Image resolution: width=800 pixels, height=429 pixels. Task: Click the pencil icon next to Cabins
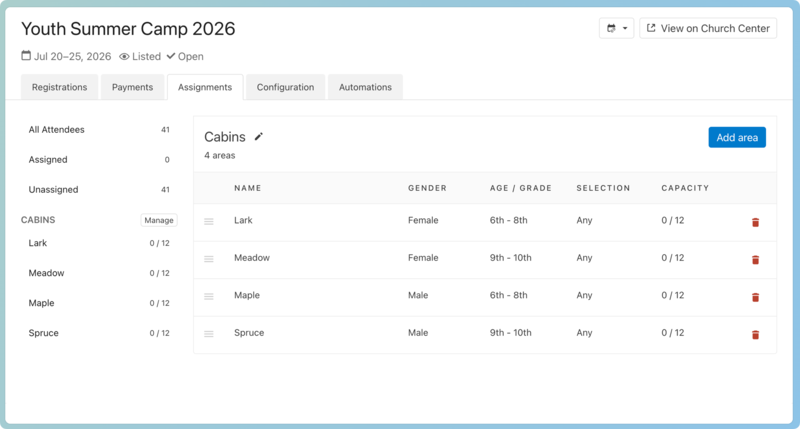click(x=259, y=137)
